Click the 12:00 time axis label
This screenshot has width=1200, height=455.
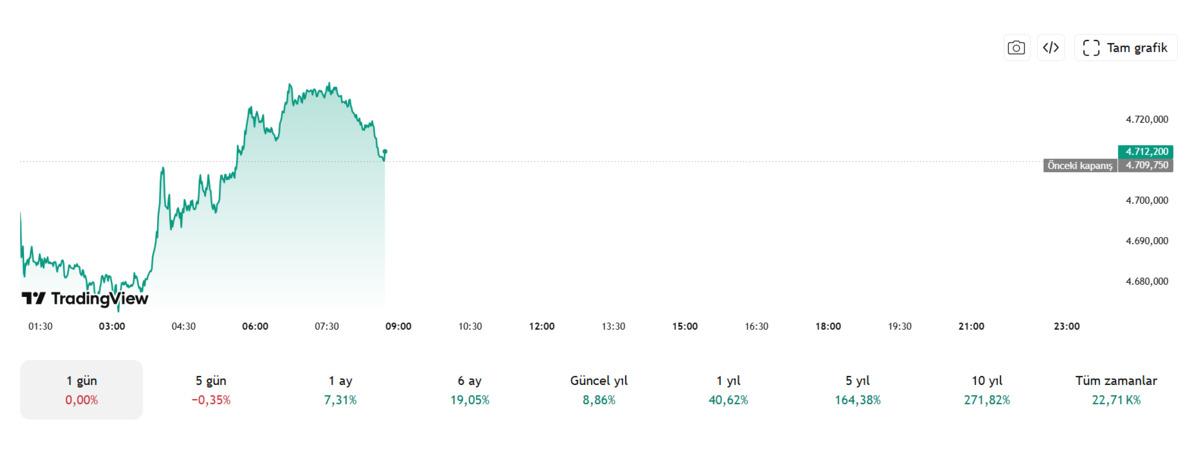pyautogui.click(x=542, y=326)
